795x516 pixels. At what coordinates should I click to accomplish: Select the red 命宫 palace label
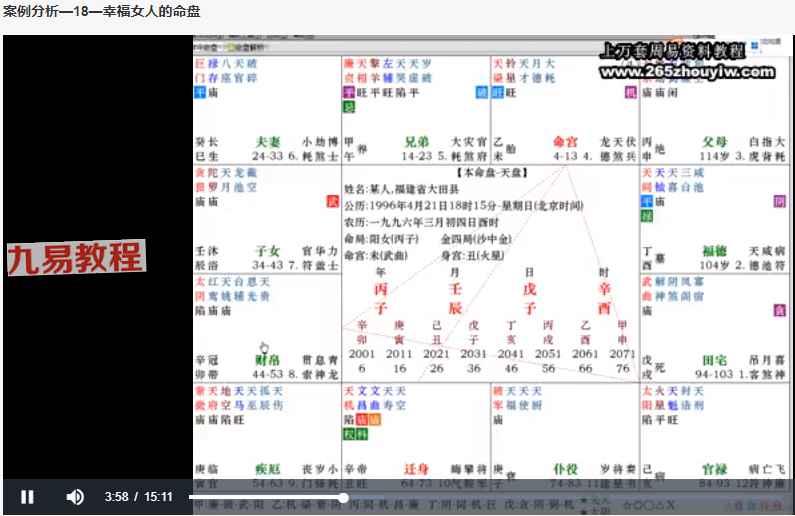(x=567, y=142)
